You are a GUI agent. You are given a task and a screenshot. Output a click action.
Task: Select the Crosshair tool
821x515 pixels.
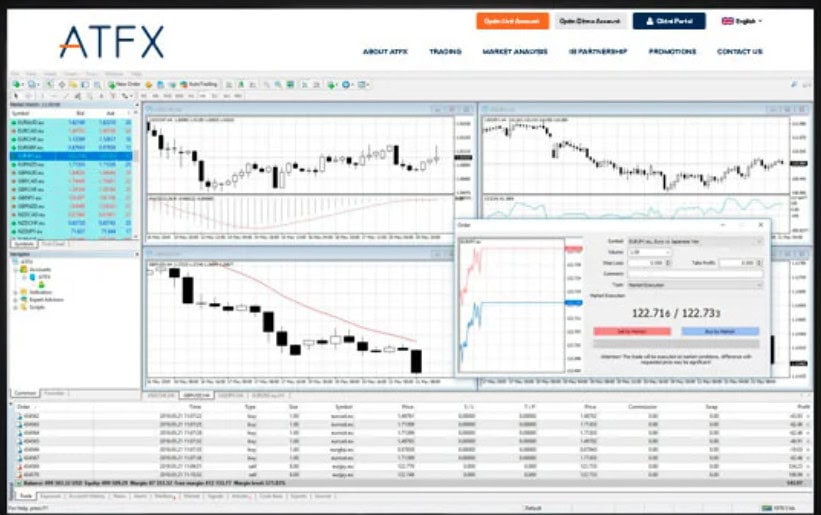point(28,96)
